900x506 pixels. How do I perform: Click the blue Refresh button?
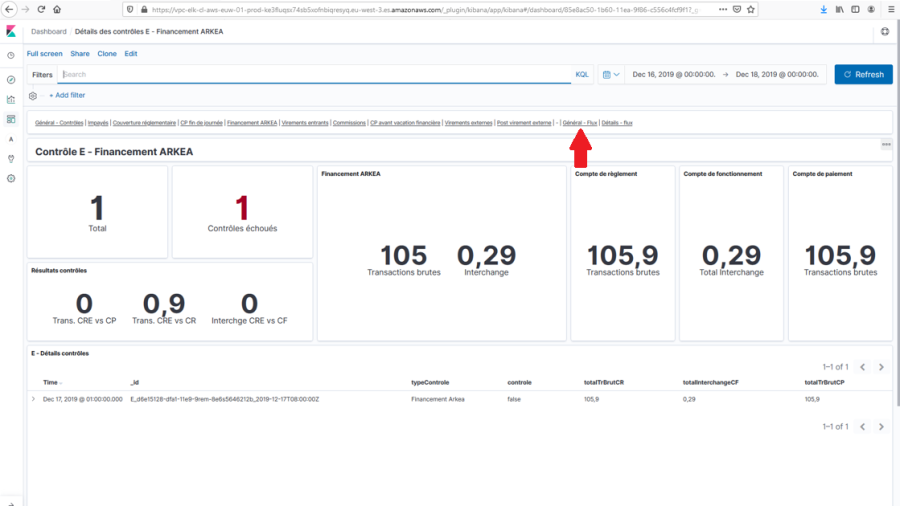pyautogui.click(x=863, y=75)
